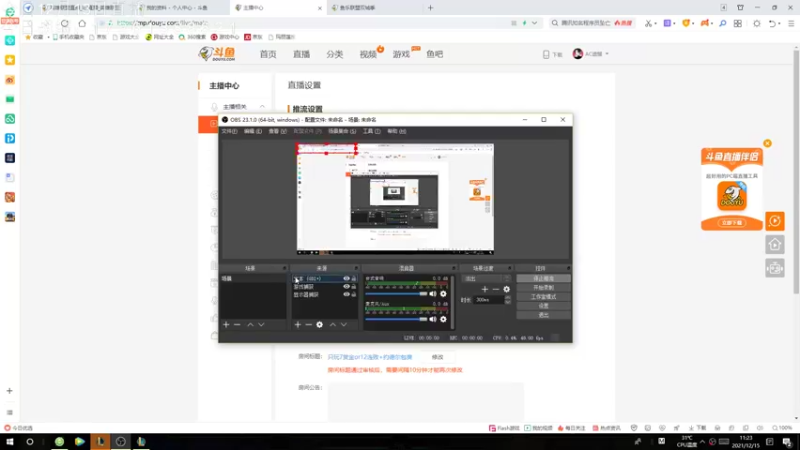Click the orange play button on right sidebar
Image resolution: width=800 pixels, height=450 pixels.
click(x=774, y=221)
